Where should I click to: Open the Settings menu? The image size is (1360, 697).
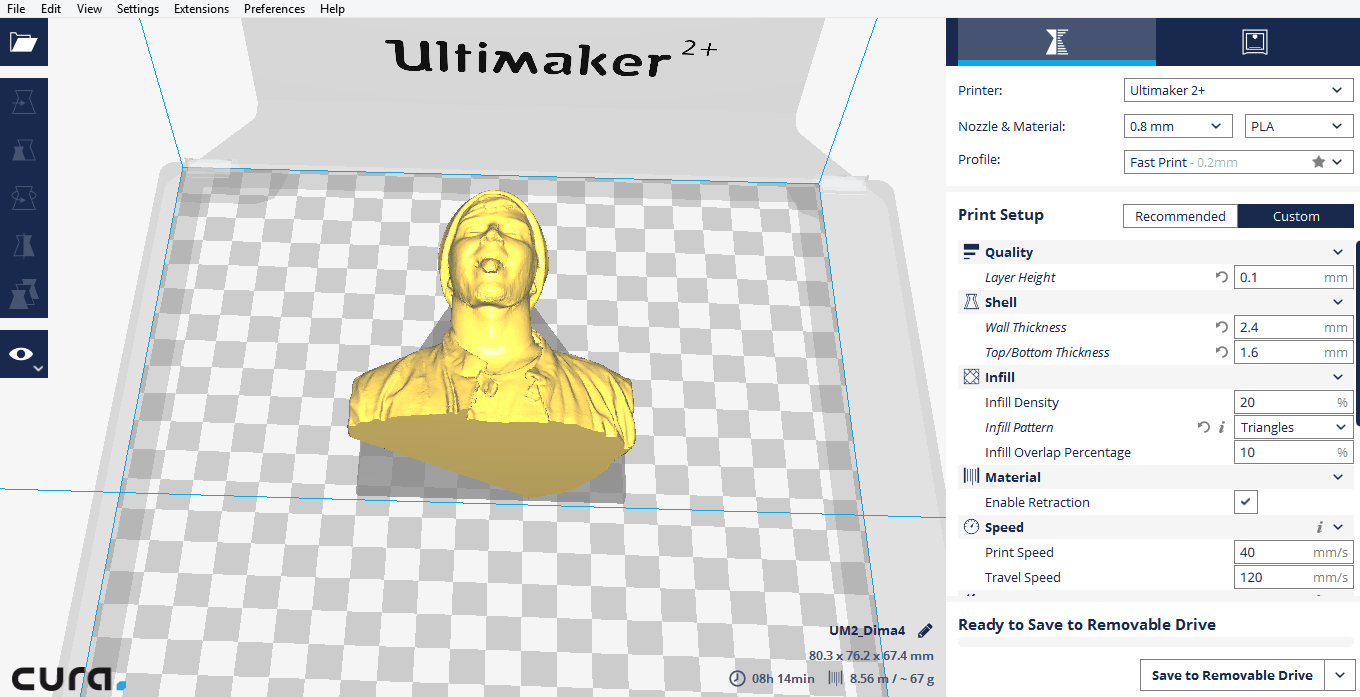tap(138, 9)
